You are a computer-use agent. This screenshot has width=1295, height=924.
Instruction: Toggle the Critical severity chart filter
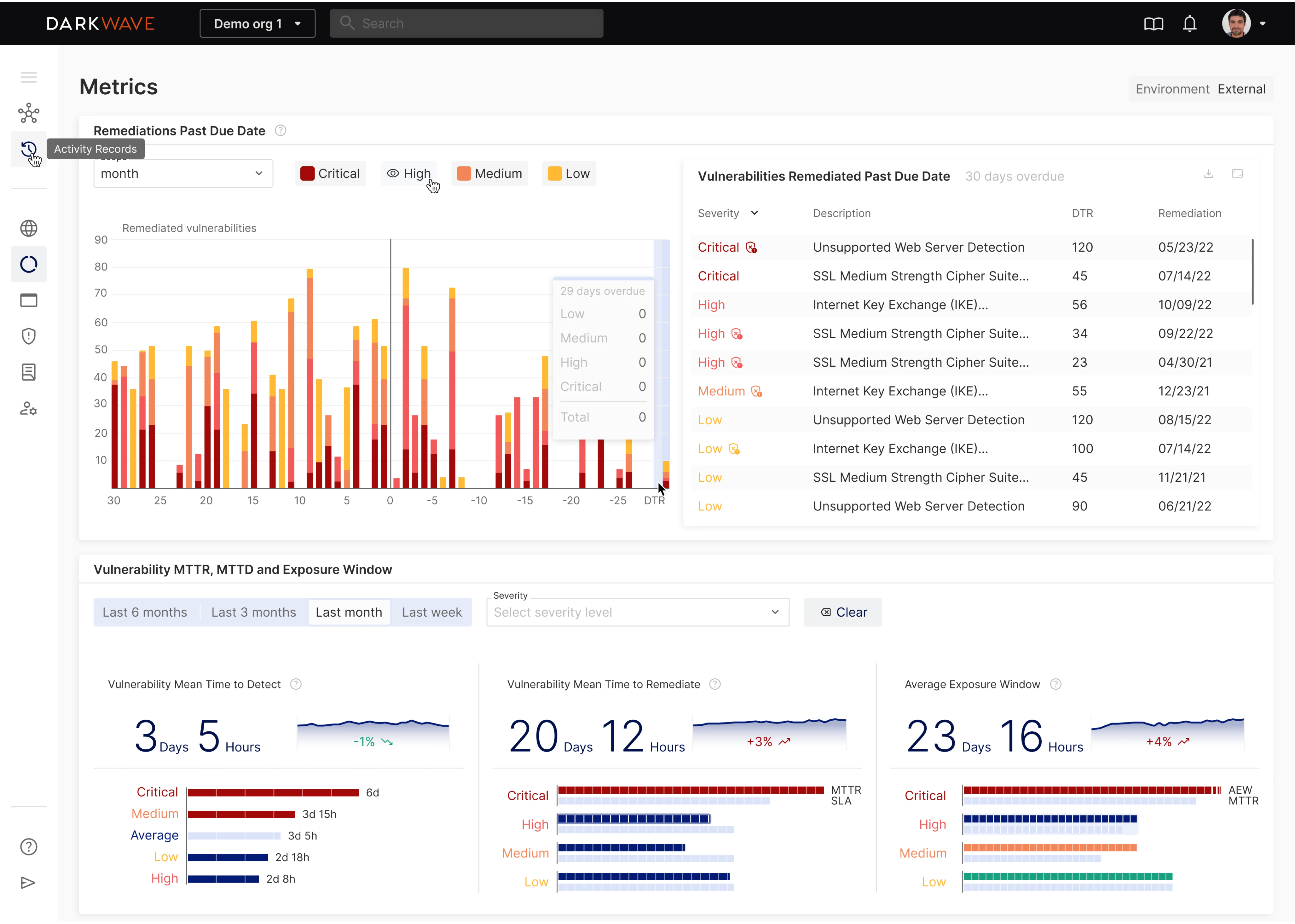tap(330, 174)
